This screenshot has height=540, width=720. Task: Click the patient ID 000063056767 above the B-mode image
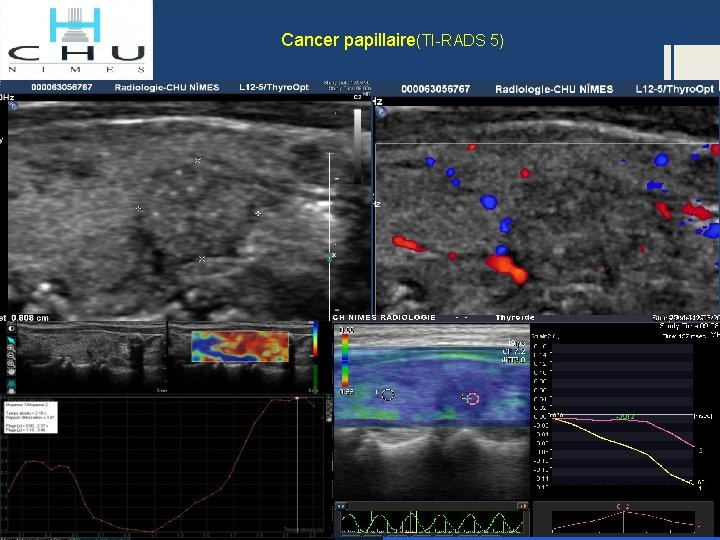pyautogui.click(x=62, y=87)
